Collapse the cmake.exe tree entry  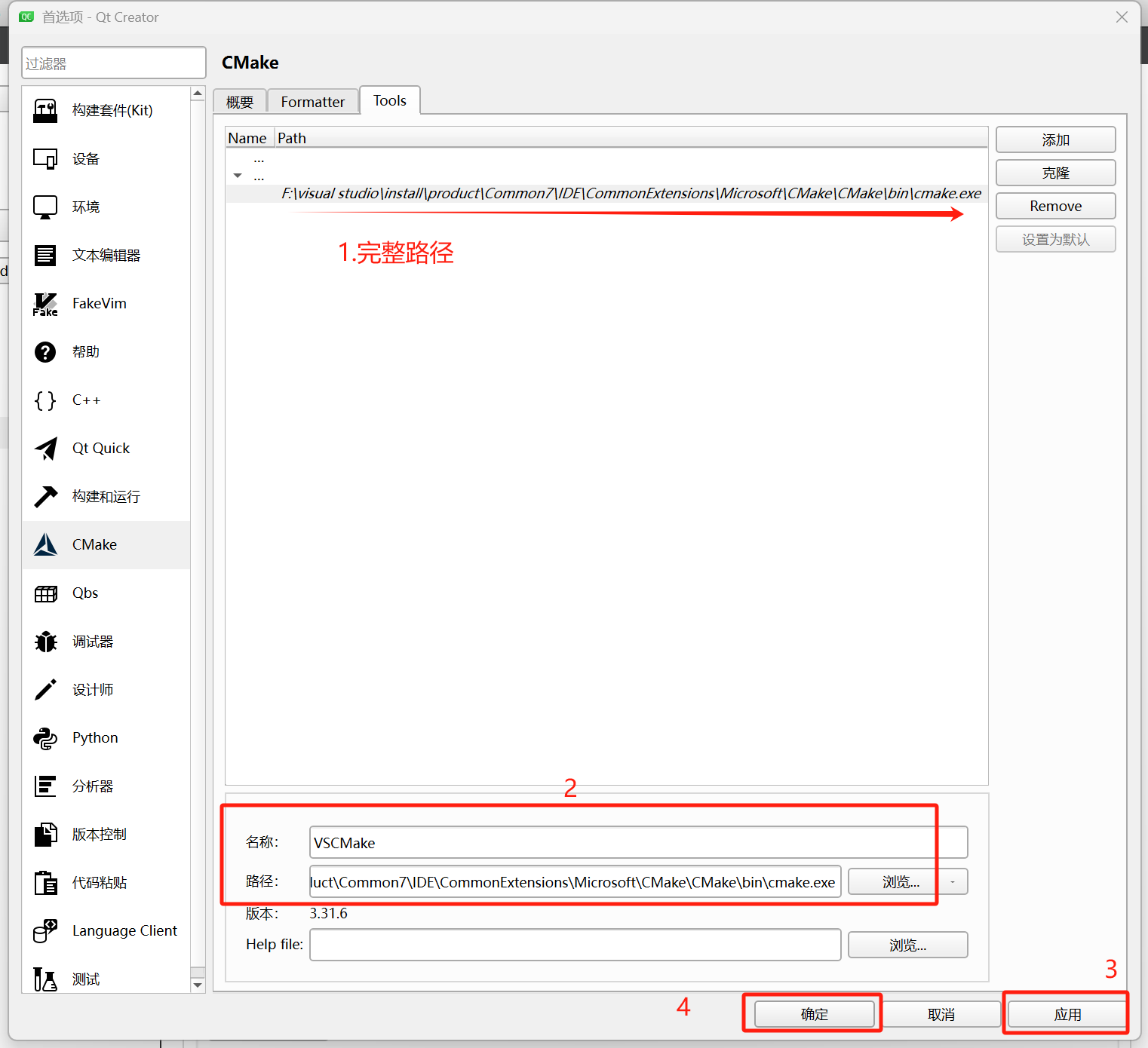click(237, 174)
